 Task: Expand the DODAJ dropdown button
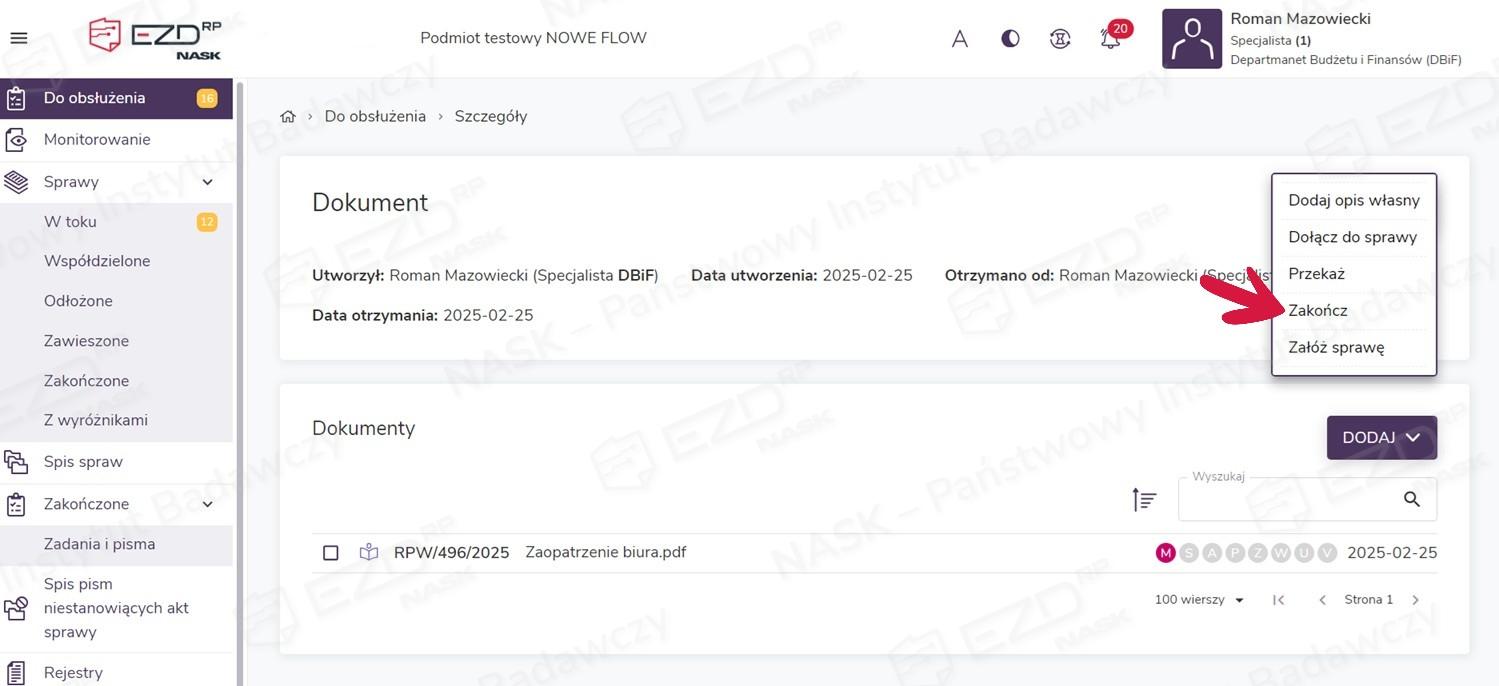coord(1381,438)
